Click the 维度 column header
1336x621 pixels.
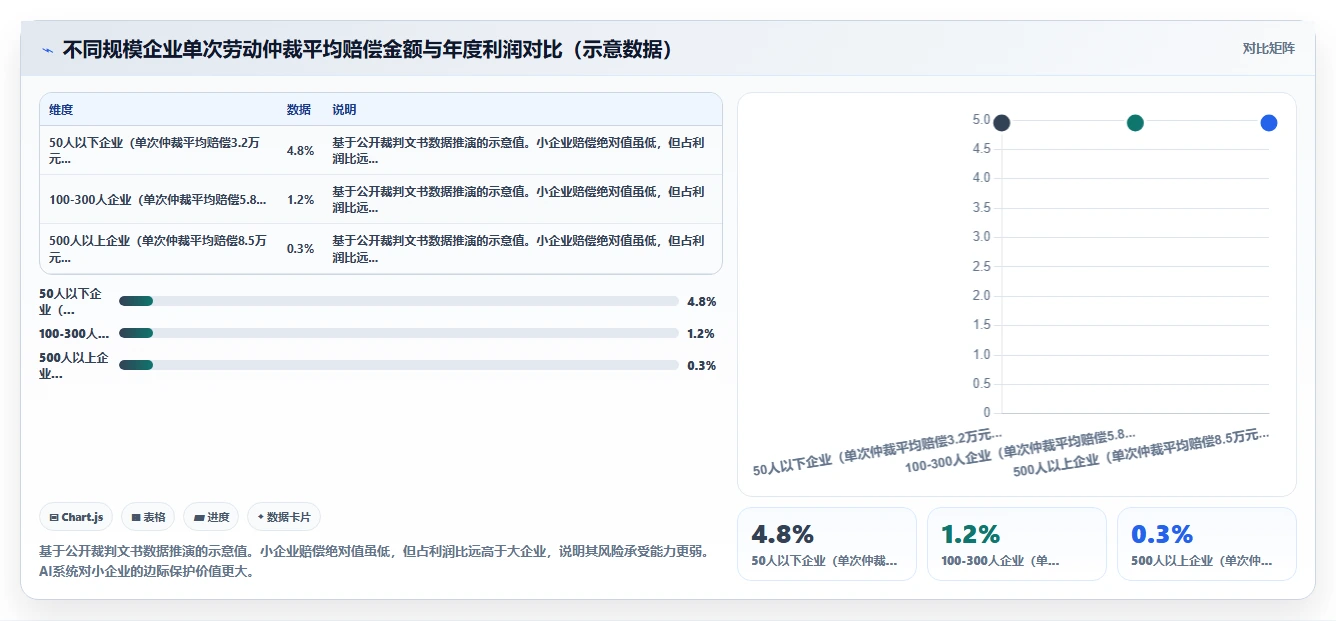(x=61, y=110)
